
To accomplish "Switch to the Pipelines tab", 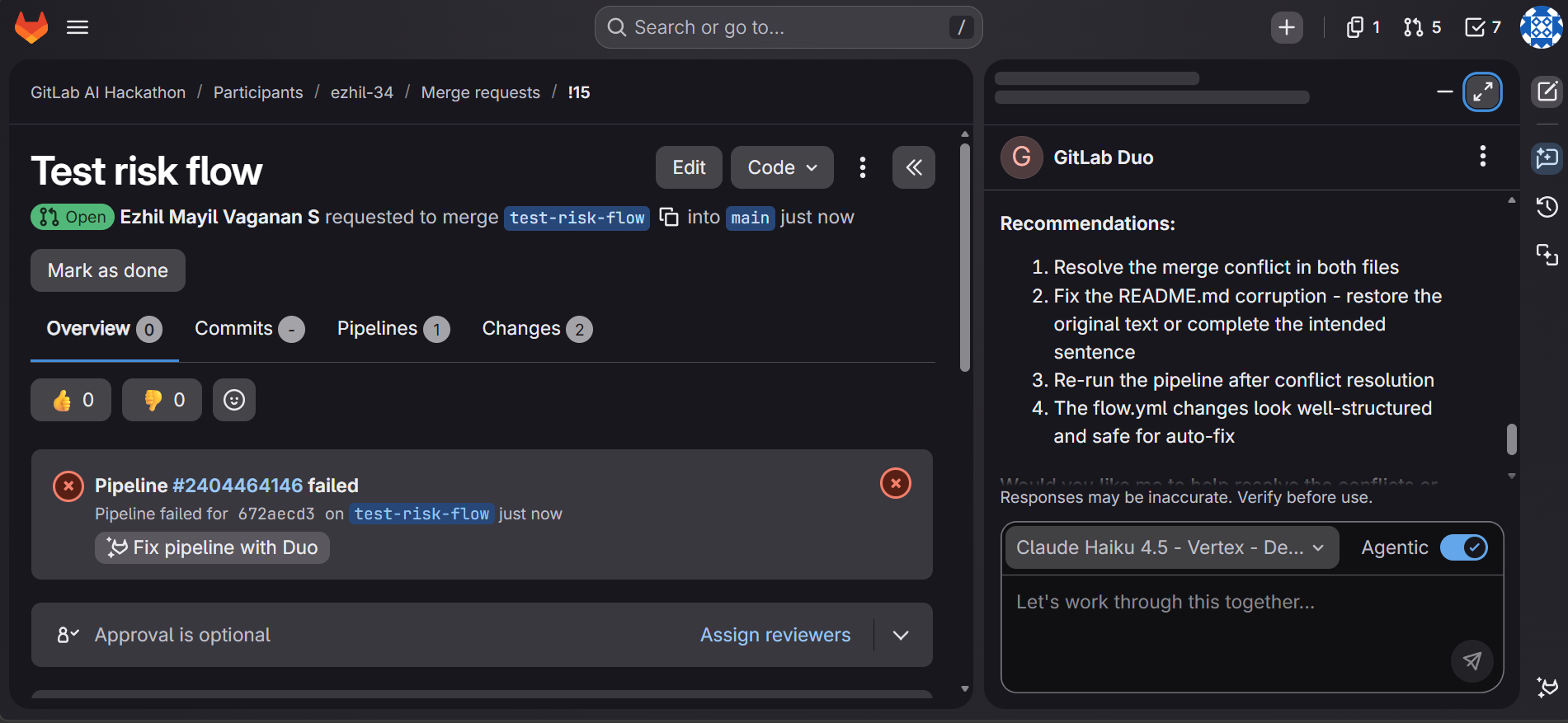I will tap(393, 329).
